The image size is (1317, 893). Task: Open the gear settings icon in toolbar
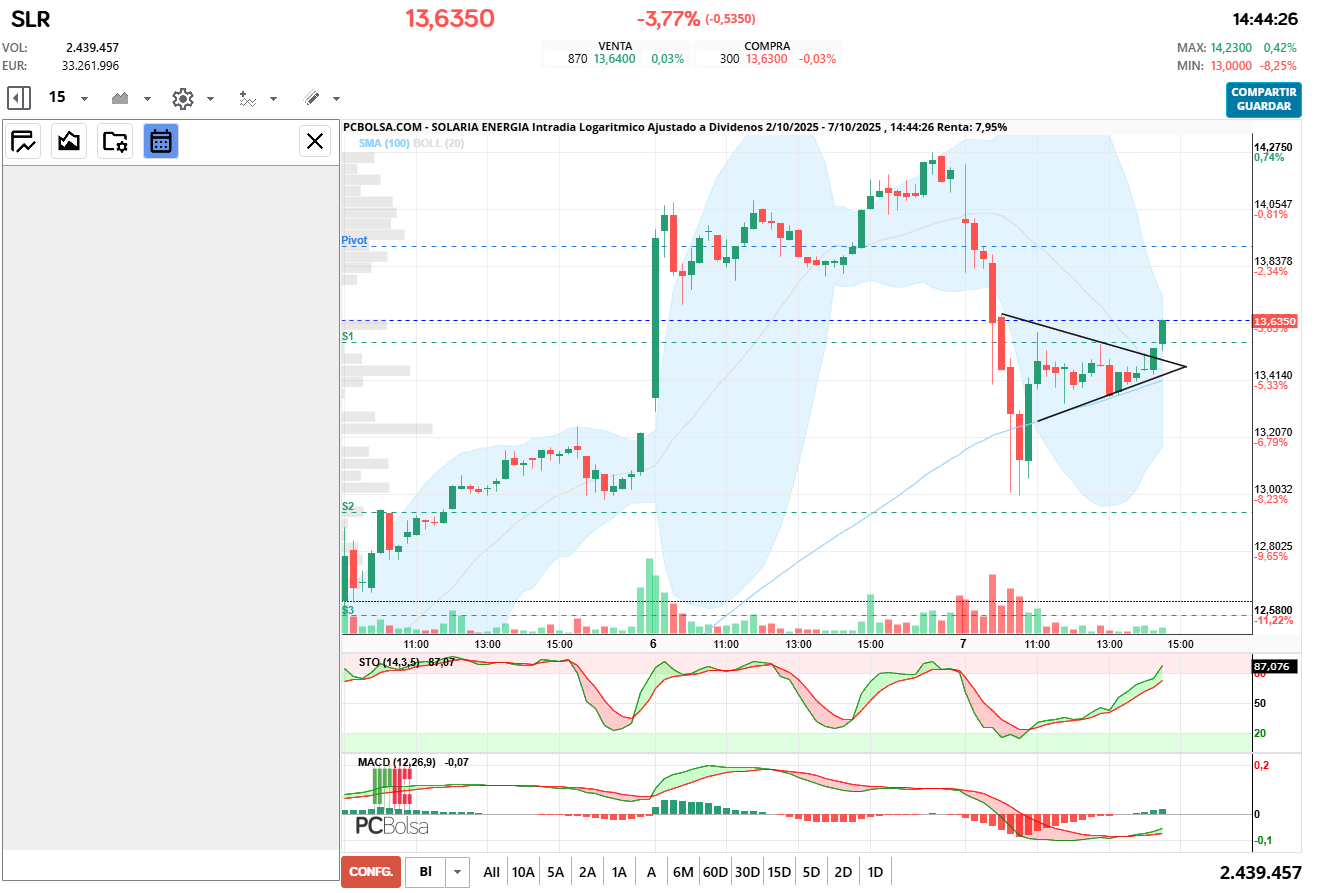[182, 98]
